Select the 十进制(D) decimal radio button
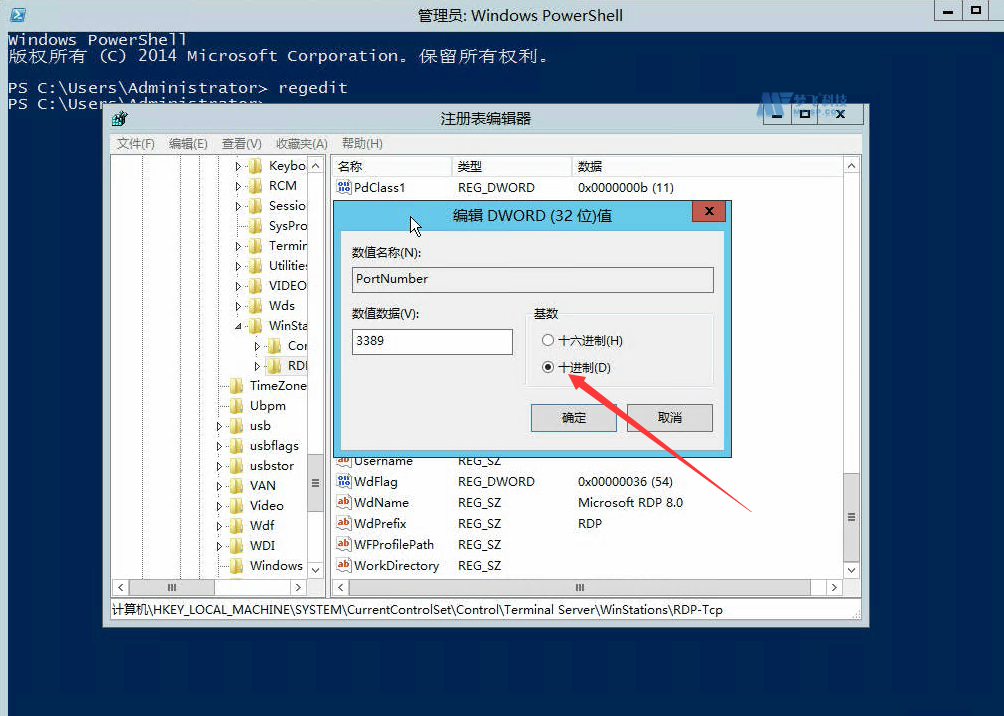Image resolution: width=1004 pixels, height=716 pixels. pos(547,367)
